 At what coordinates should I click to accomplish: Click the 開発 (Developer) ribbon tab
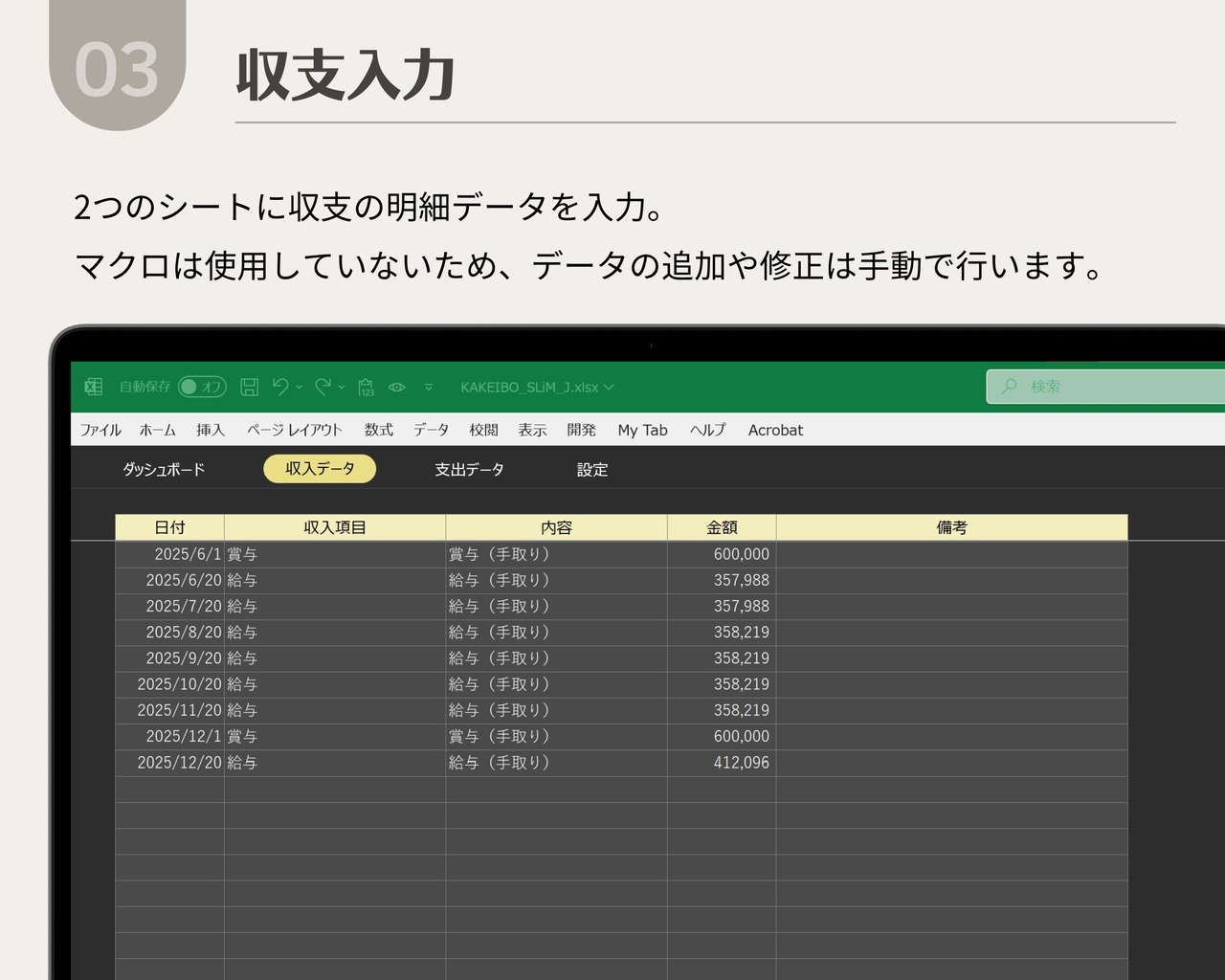(x=582, y=430)
